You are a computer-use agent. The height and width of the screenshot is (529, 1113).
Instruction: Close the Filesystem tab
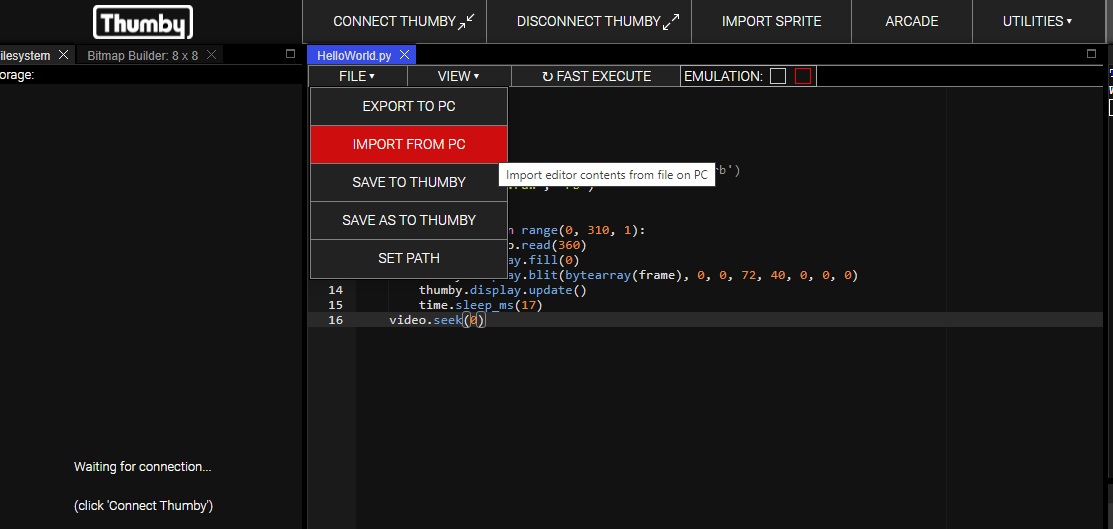tap(63, 55)
